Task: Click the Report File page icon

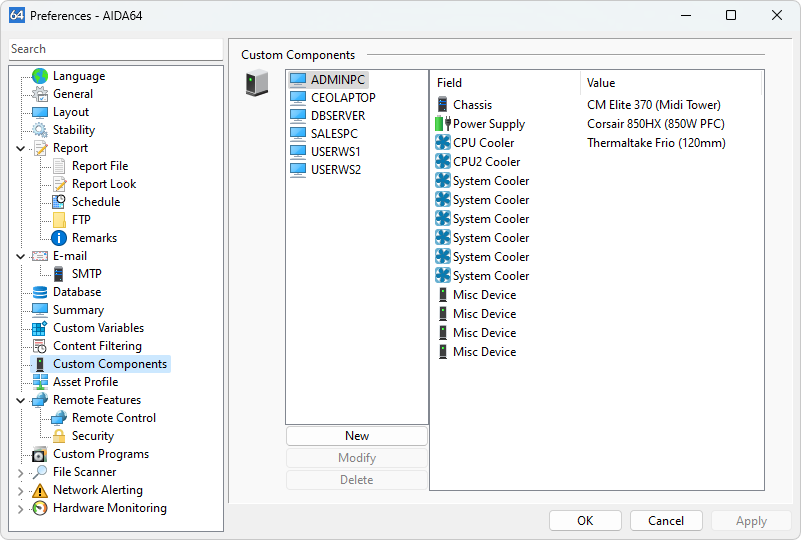Action: click(59, 166)
